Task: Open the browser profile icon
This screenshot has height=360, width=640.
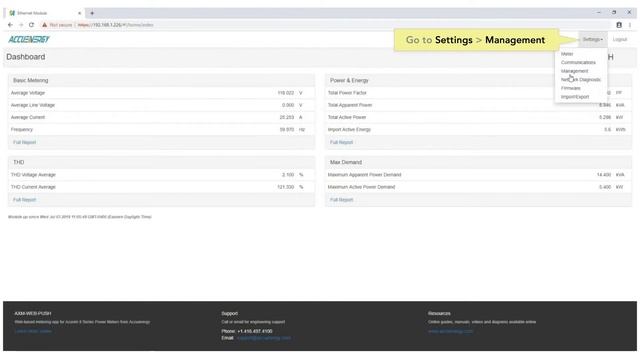Action: click(x=619, y=25)
